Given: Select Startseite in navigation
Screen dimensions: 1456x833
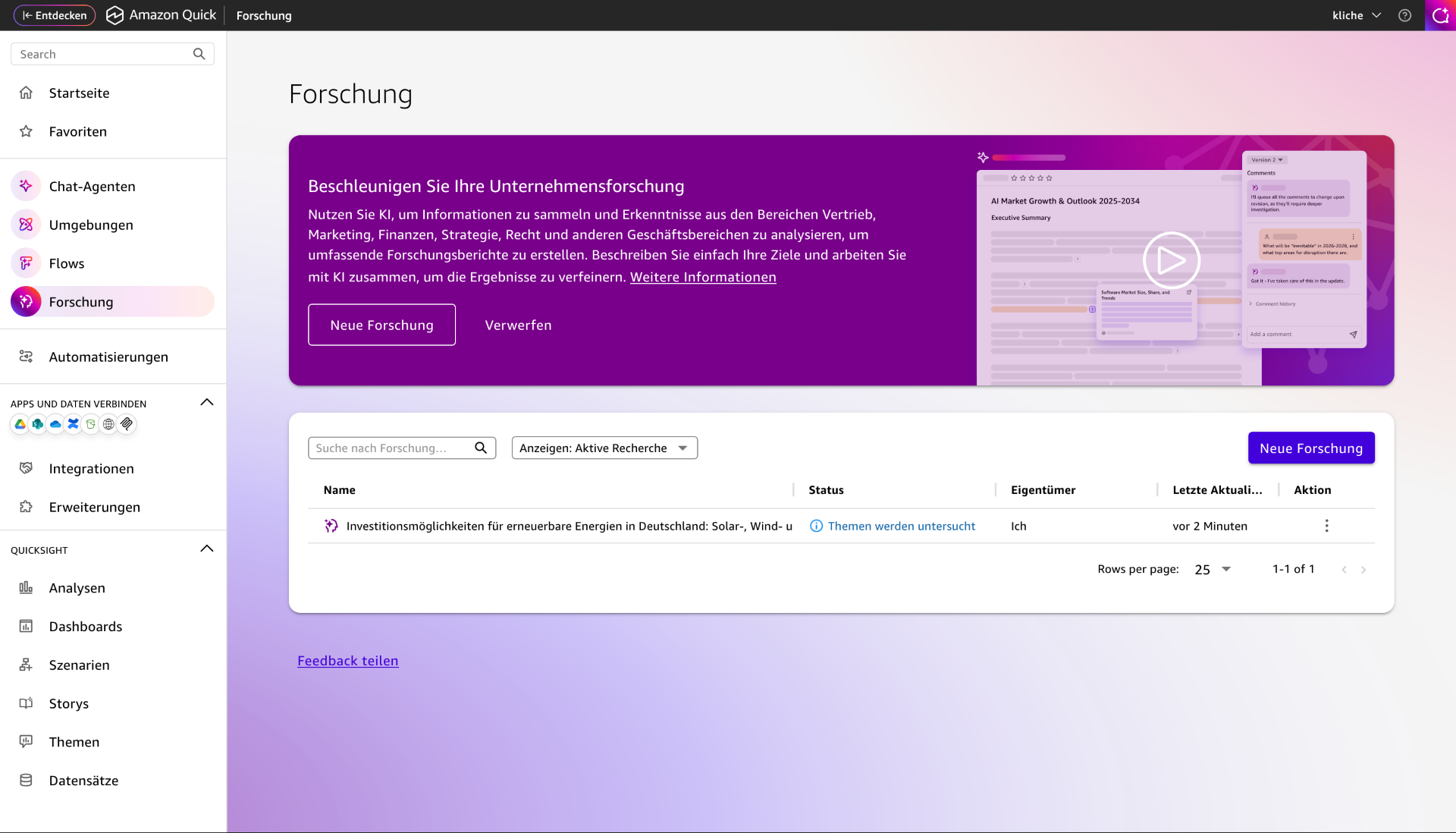Looking at the screenshot, I should click(x=79, y=93).
